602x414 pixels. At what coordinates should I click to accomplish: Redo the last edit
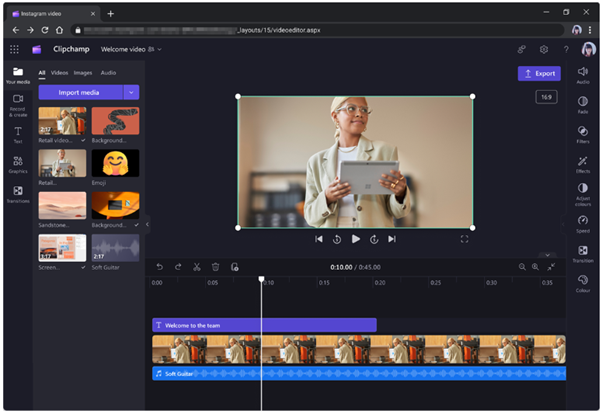coord(178,267)
